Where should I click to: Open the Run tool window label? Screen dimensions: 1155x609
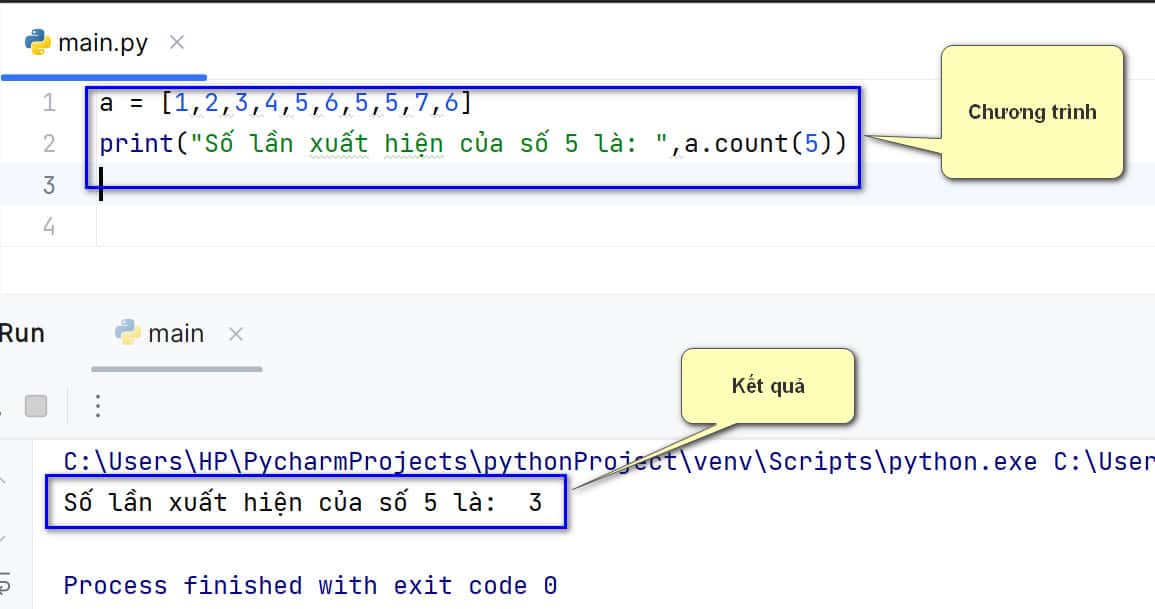22,334
